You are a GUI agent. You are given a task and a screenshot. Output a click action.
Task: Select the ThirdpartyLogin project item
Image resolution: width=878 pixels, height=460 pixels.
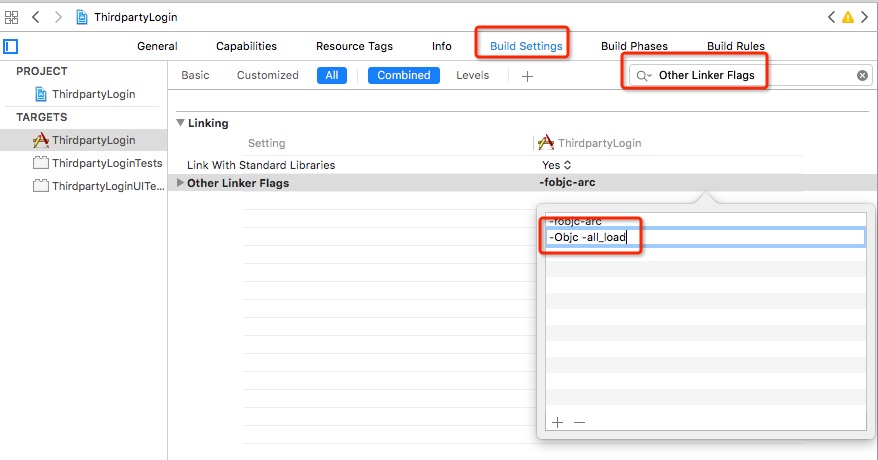click(x=85, y=94)
